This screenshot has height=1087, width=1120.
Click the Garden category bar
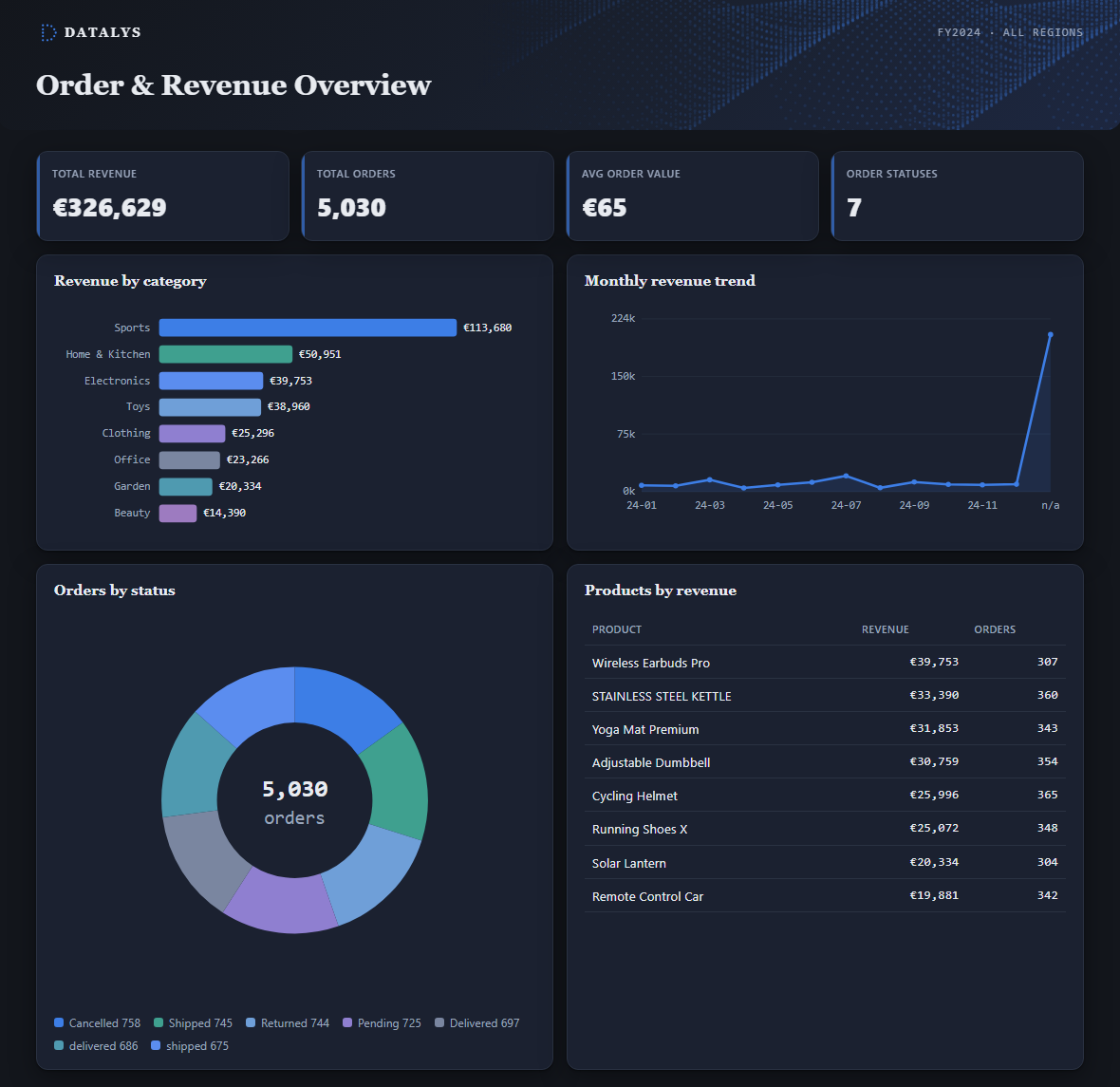coord(186,486)
